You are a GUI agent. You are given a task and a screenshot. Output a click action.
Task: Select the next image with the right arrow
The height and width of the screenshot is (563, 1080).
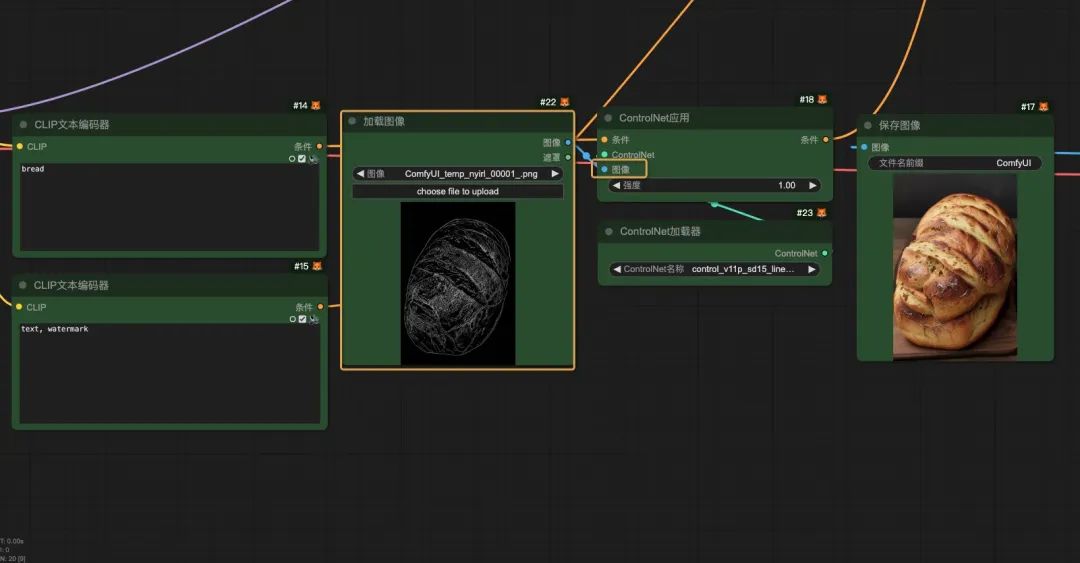555,174
